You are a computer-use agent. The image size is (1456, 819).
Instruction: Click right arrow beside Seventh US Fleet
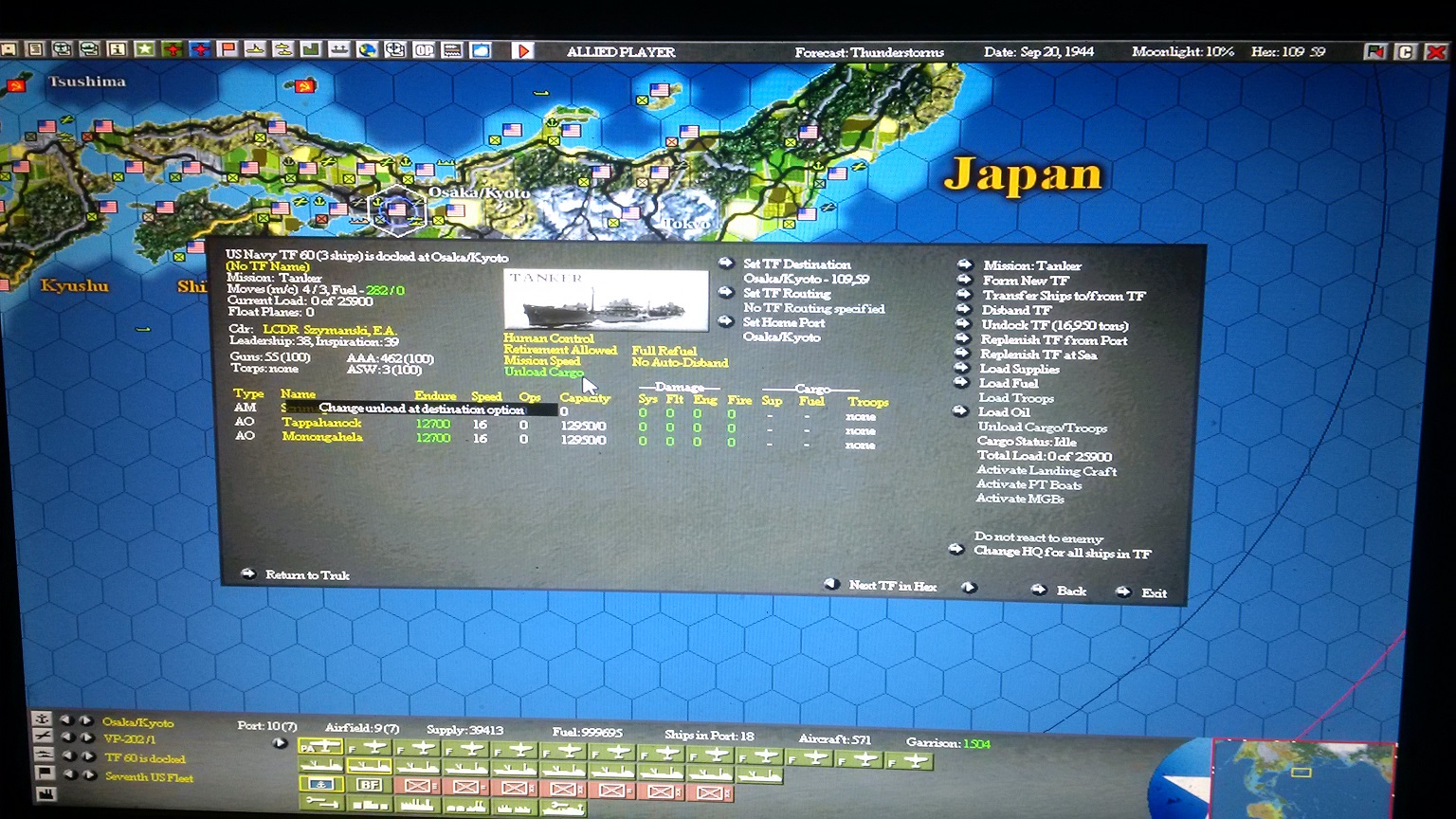89,774
